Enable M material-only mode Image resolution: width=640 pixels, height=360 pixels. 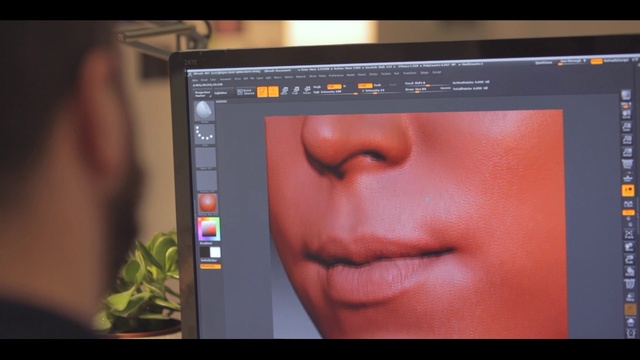344,86
